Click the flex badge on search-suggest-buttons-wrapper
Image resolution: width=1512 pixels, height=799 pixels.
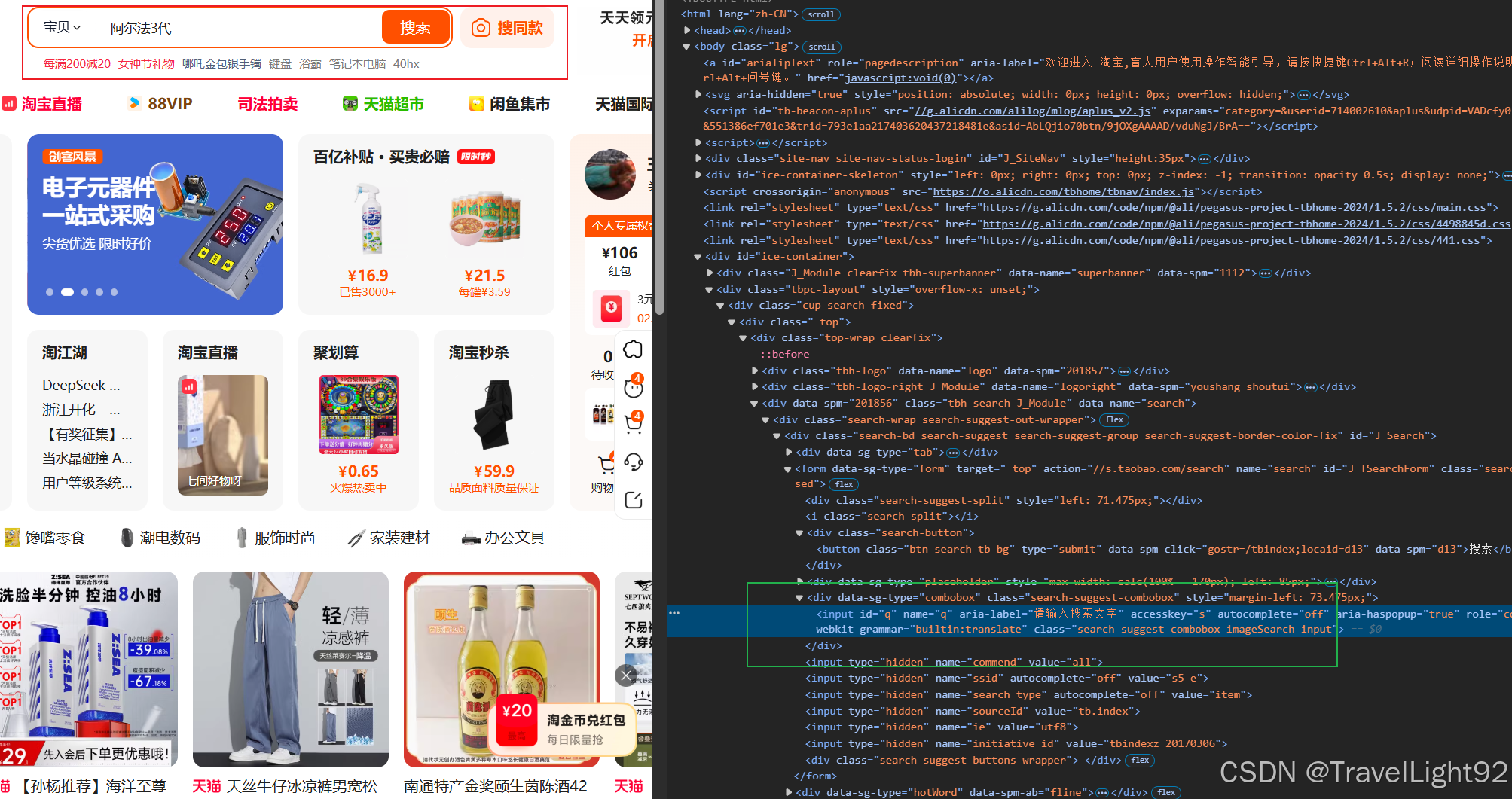point(1141,761)
